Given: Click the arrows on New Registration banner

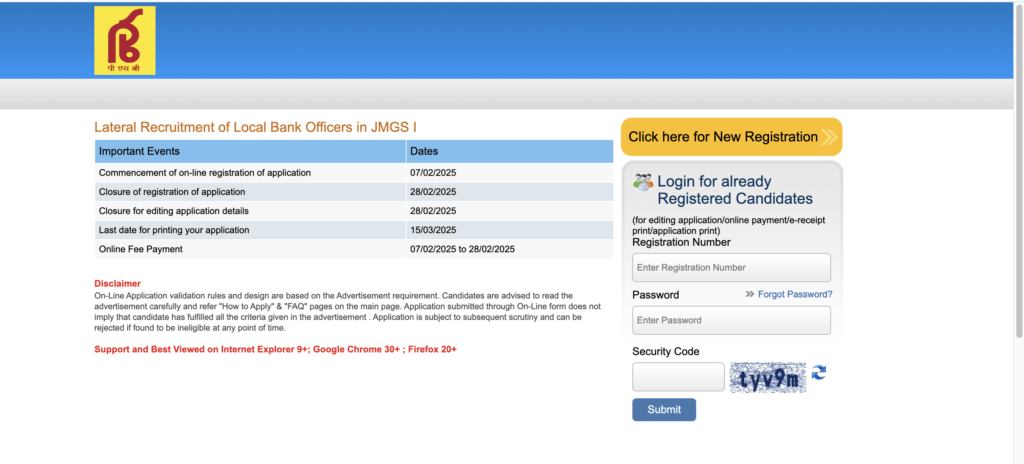Looking at the screenshot, I should point(829,137).
